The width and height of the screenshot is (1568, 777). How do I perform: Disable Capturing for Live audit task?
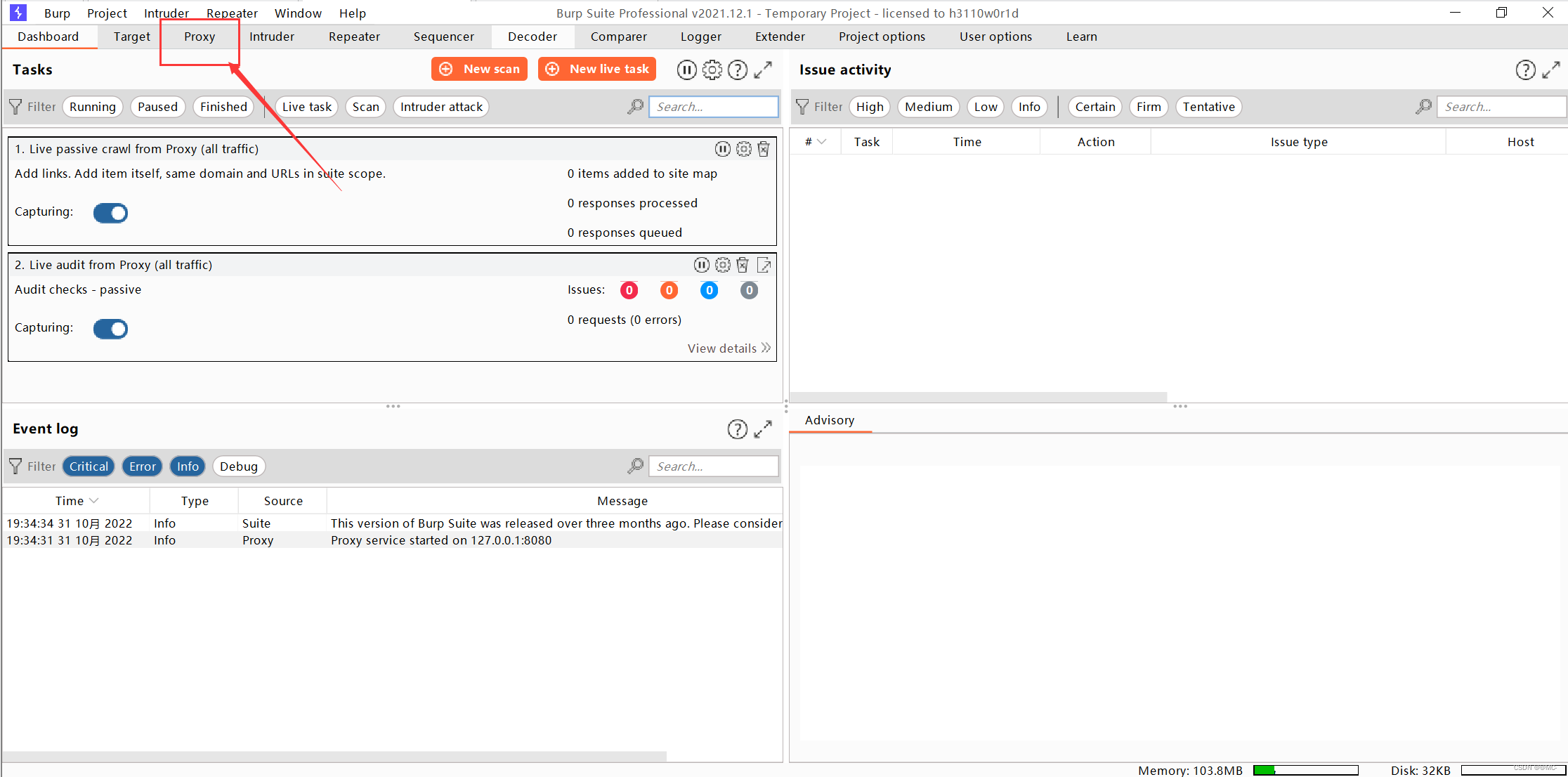click(110, 329)
